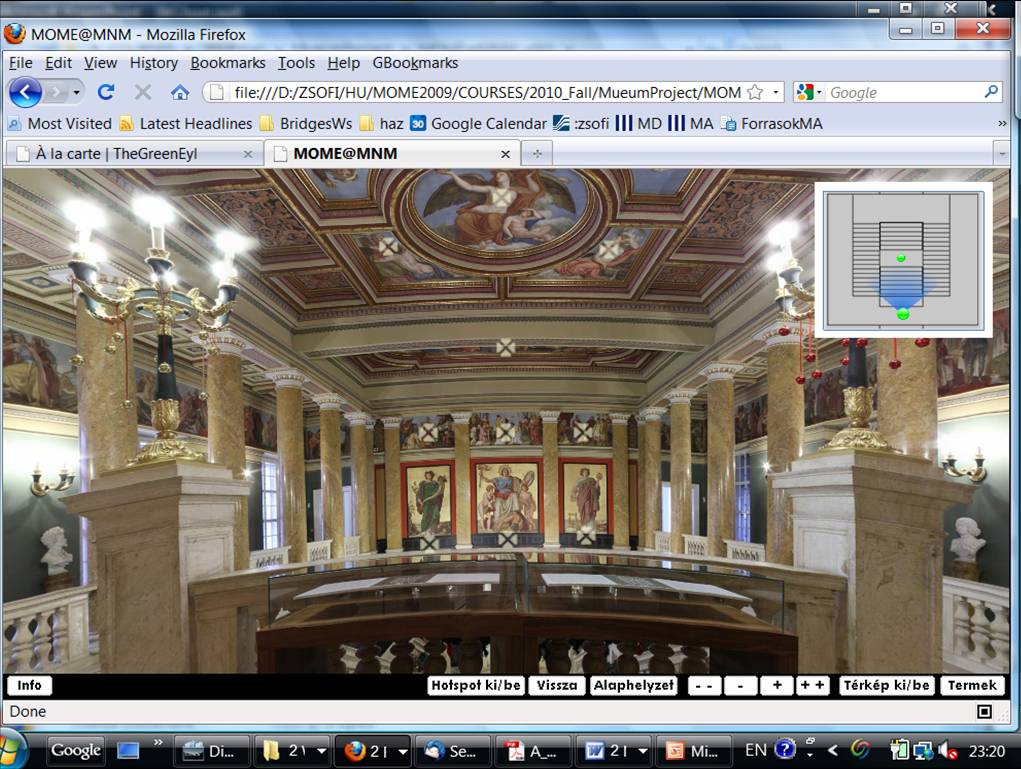Image resolution: width=1021 pixels, height=769 pixels.
Task: Expand the address bar URL dropdown
Action: pyautogui.click(x=775, y=92)
